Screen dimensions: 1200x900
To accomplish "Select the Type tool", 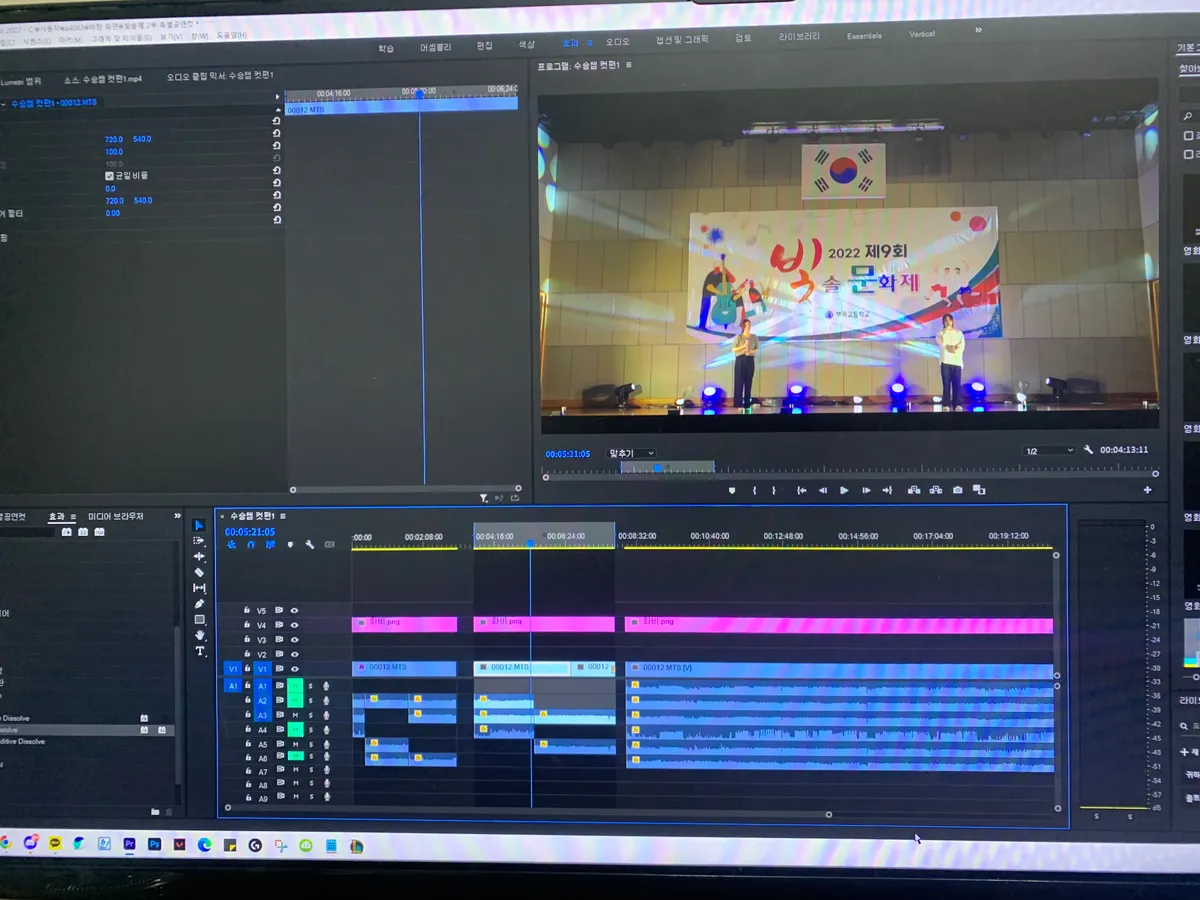I will point(200,651).
